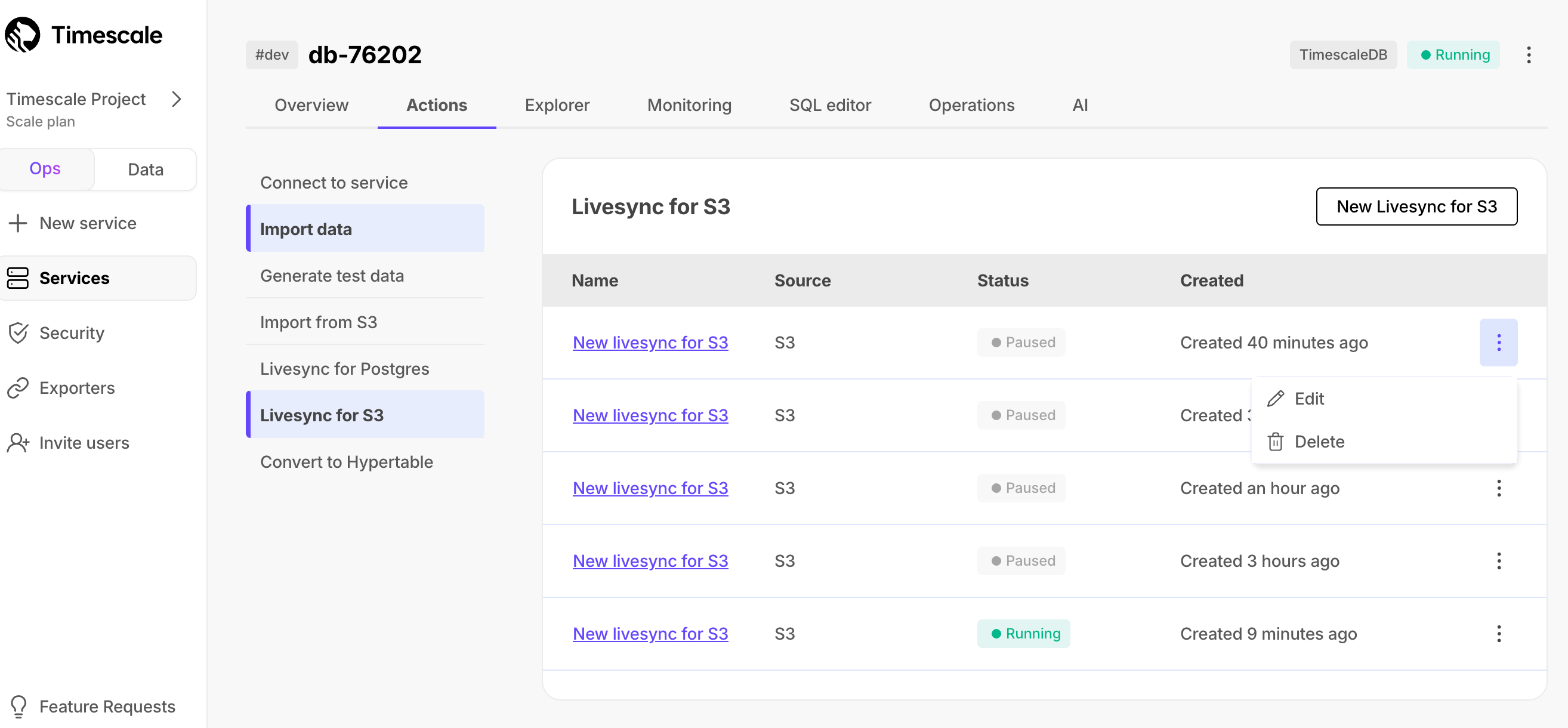Click the Running status badge in header
The height and width of the screenshot is (728, 1568).
[1453, 55]
